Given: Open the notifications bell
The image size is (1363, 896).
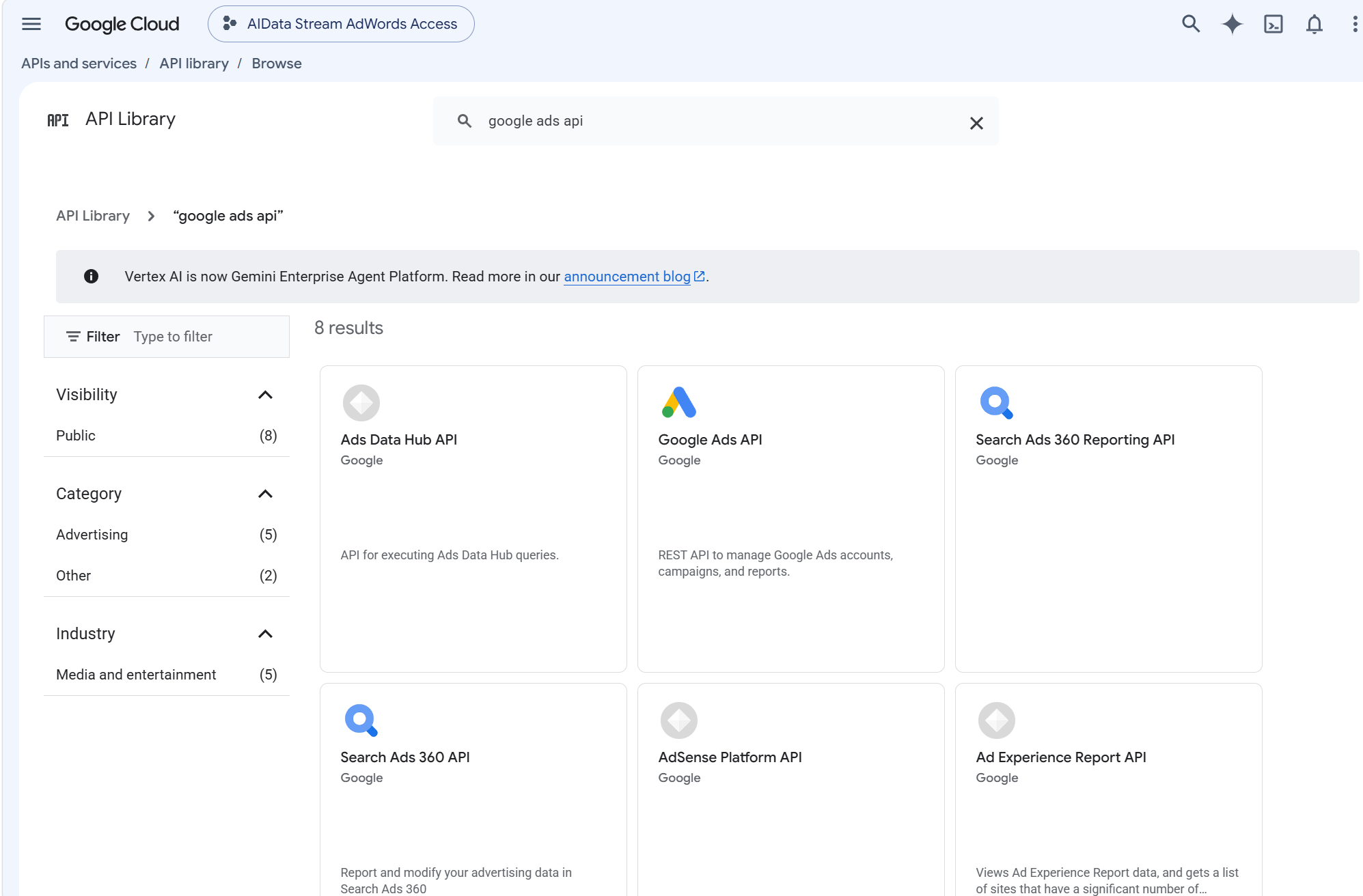Looking at the screenshot, I should (x=1314, y=24).
